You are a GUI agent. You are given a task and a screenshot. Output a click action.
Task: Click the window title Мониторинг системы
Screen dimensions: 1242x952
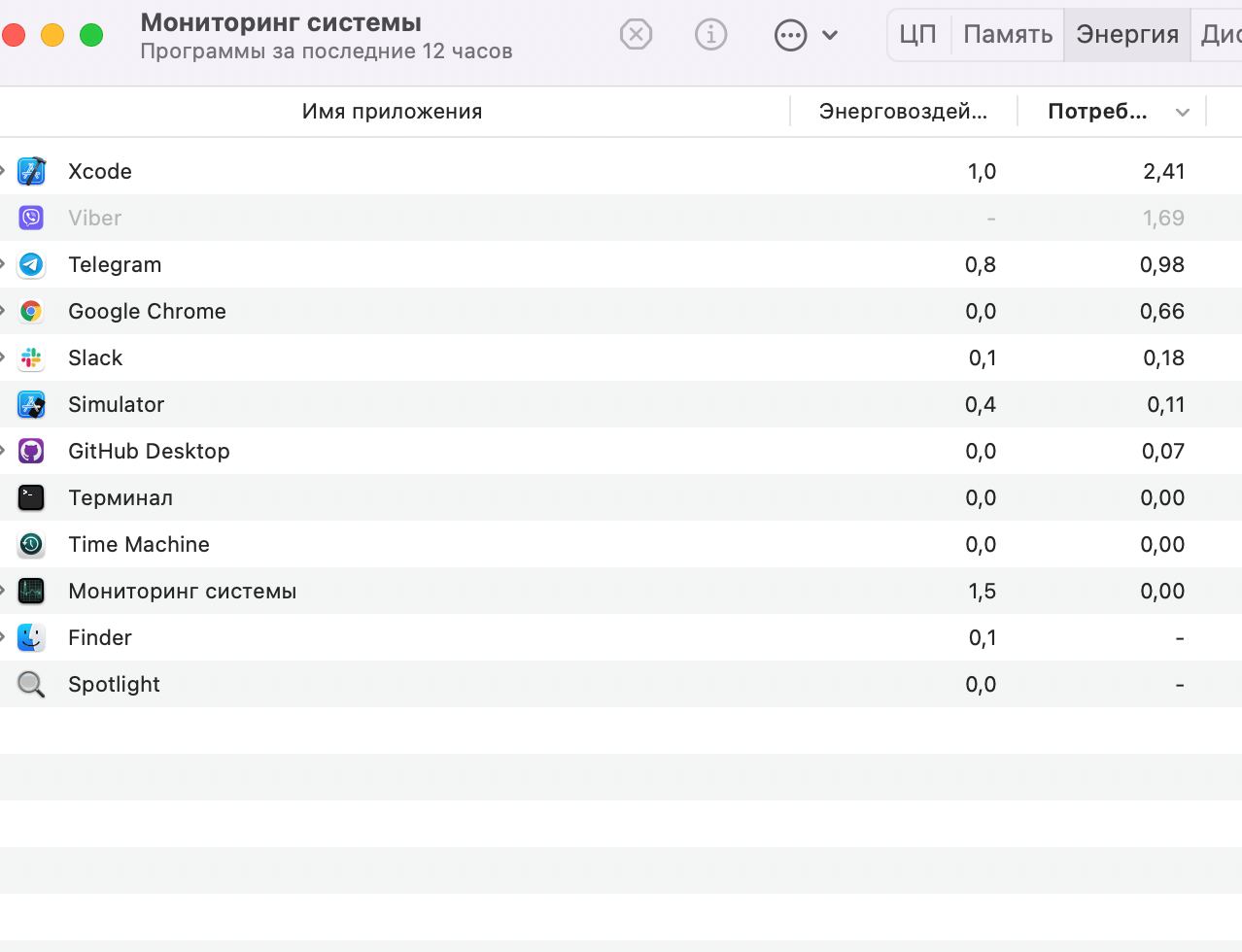pyautogui.click(x=281, y=22)
